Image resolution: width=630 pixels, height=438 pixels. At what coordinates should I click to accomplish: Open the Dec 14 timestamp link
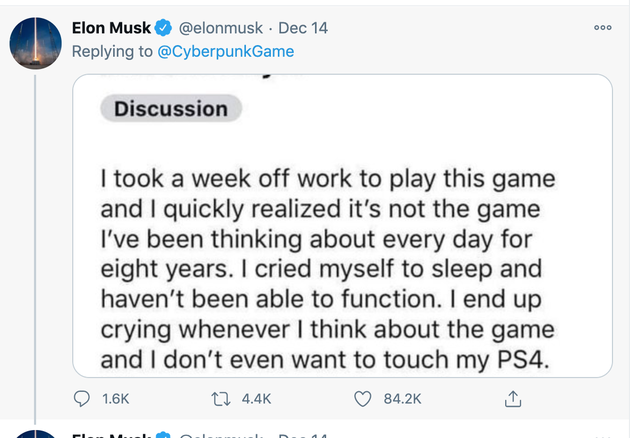pyautogui.click(x=303, y=28)
